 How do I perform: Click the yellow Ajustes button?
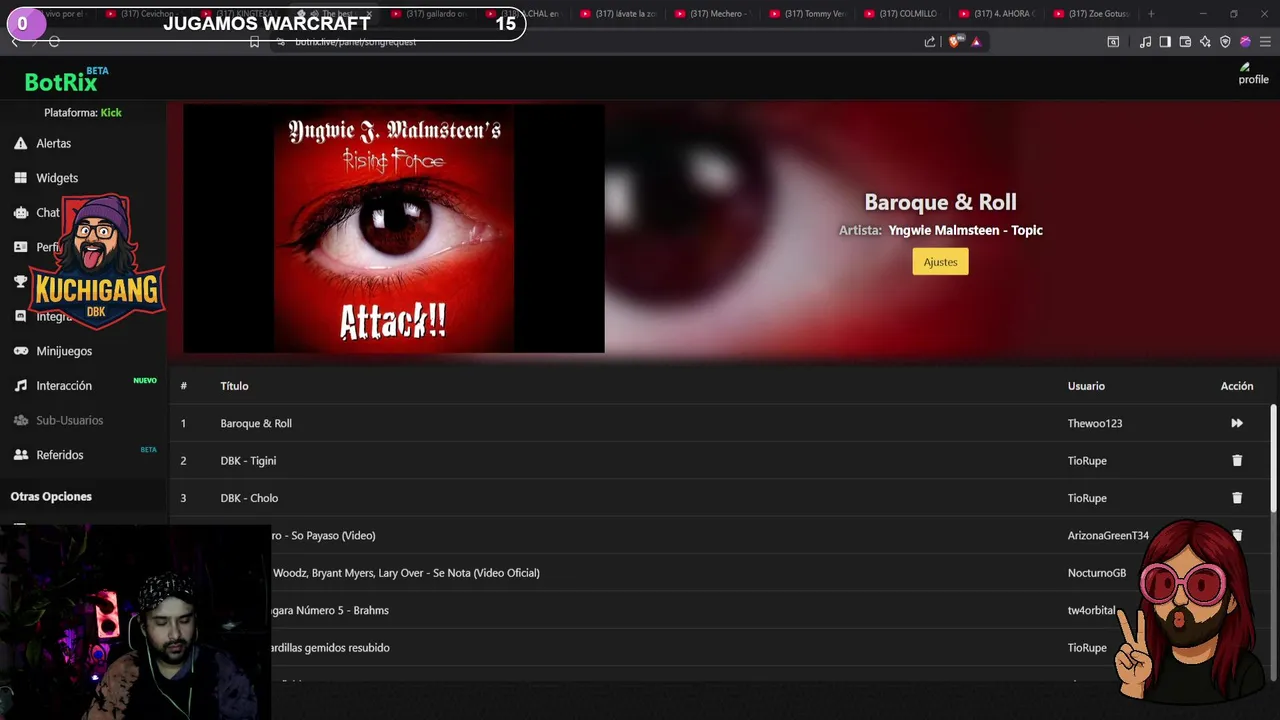(x=940, y=262)
